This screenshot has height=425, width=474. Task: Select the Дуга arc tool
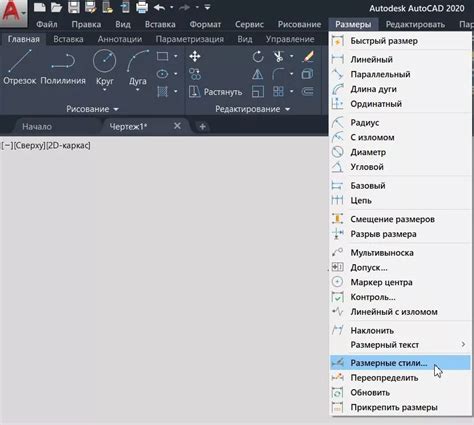(x=138, y=67)
